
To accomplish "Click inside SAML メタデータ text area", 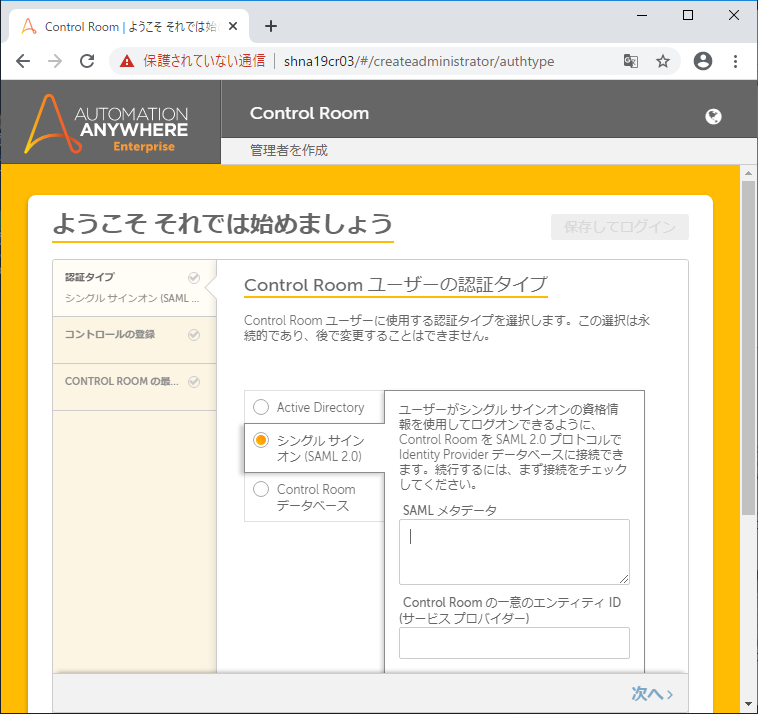I will pyautogui.click(x=514, y=552).
